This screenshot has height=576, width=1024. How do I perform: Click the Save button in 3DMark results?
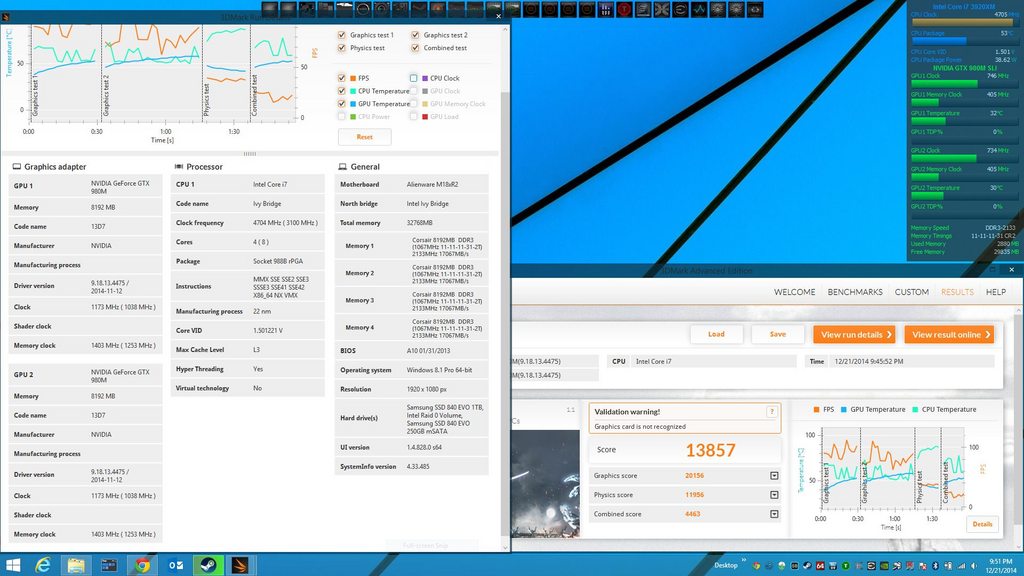pos(777,334)
